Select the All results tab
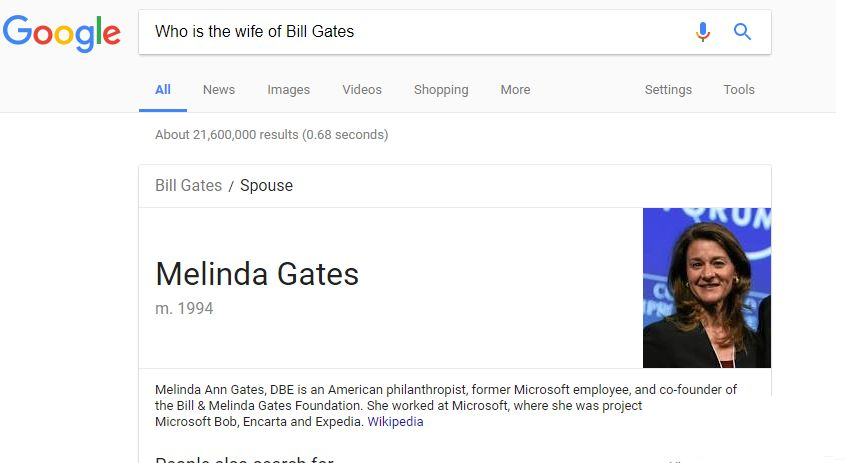This screenshot has width=857, height=463. (163, 90)
